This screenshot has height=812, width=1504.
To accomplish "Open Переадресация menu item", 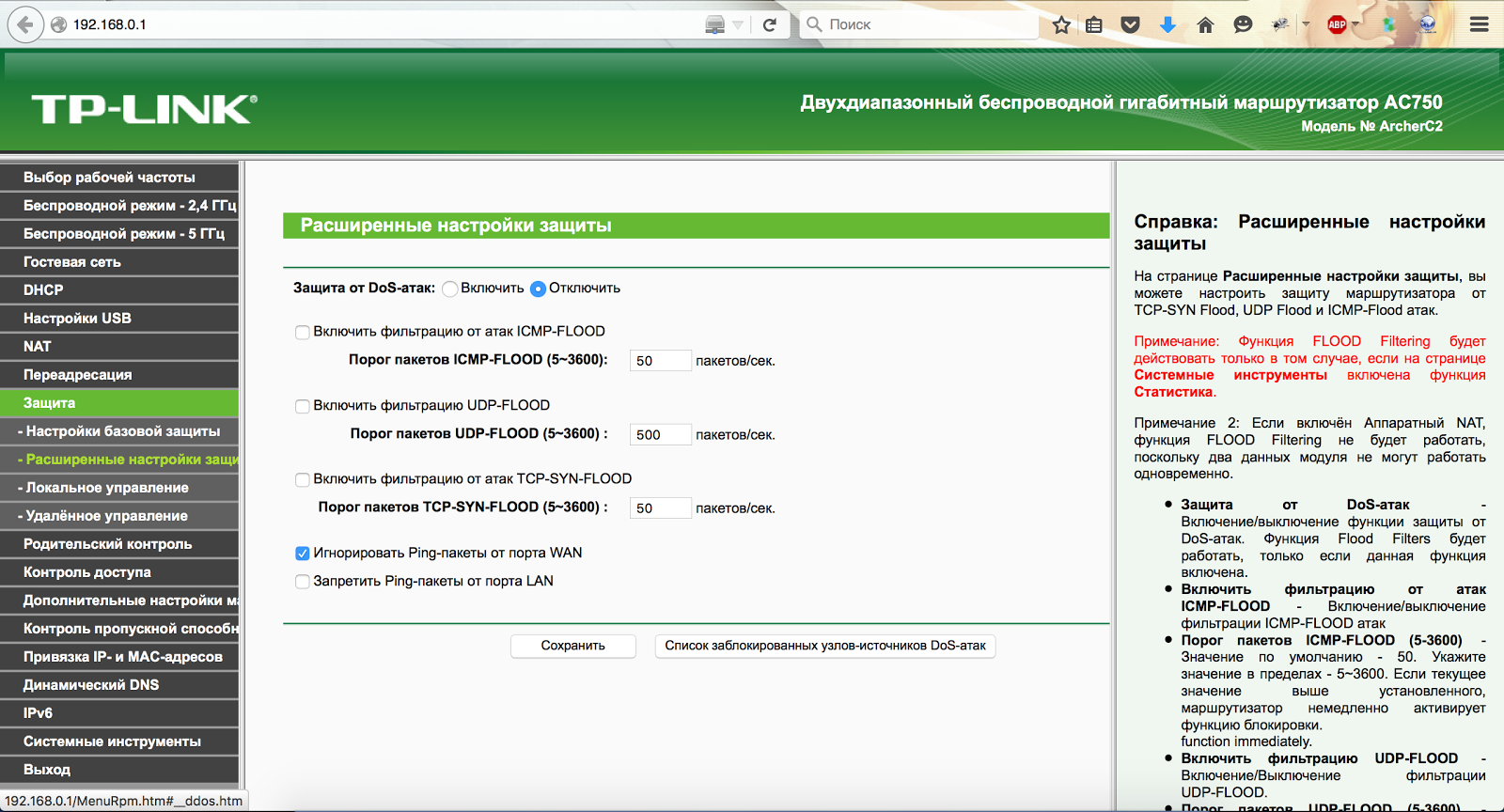I will pyautogui.click(x=119, y=374).
